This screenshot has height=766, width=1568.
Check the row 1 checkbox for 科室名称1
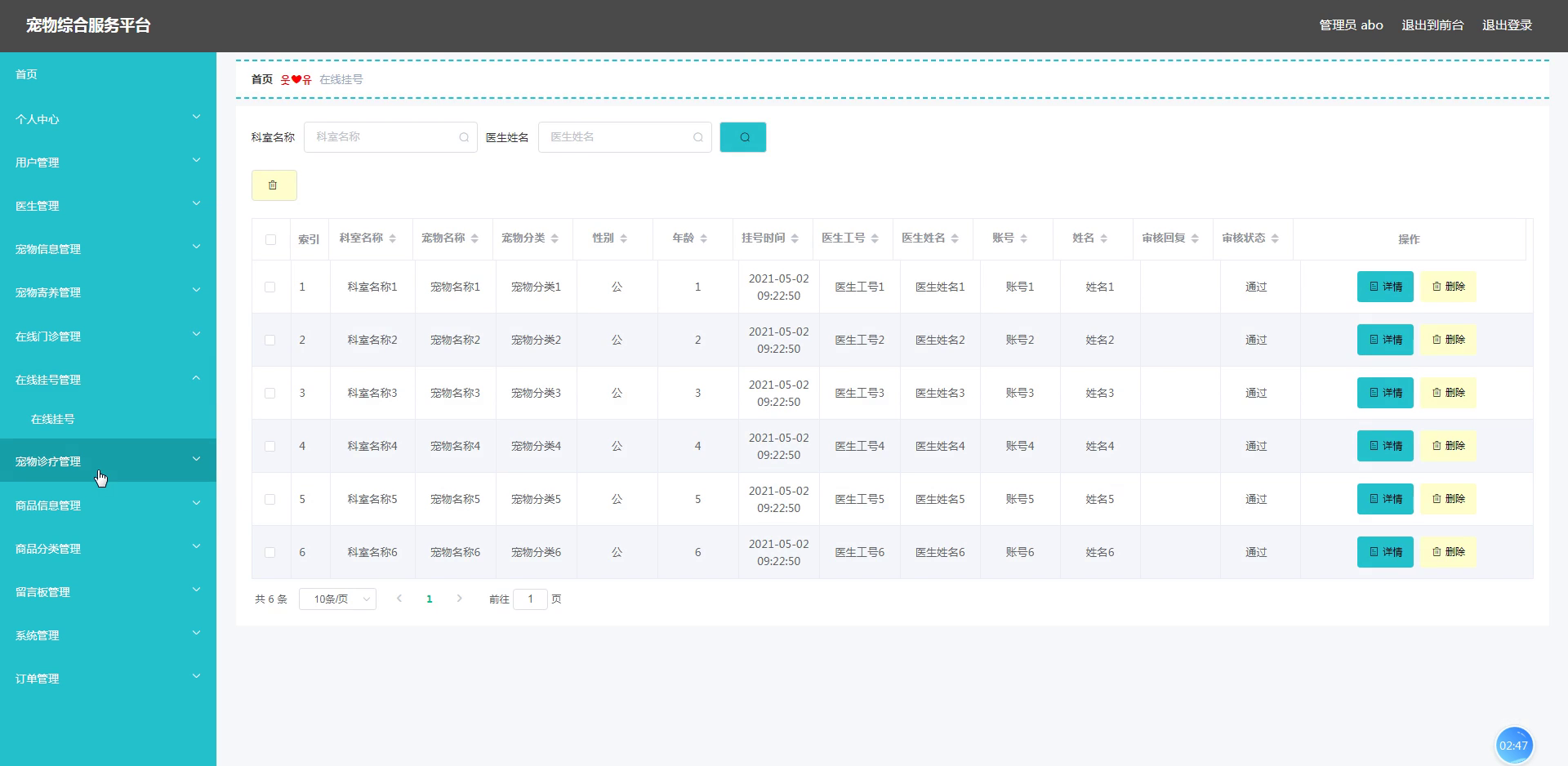(270, 287)
